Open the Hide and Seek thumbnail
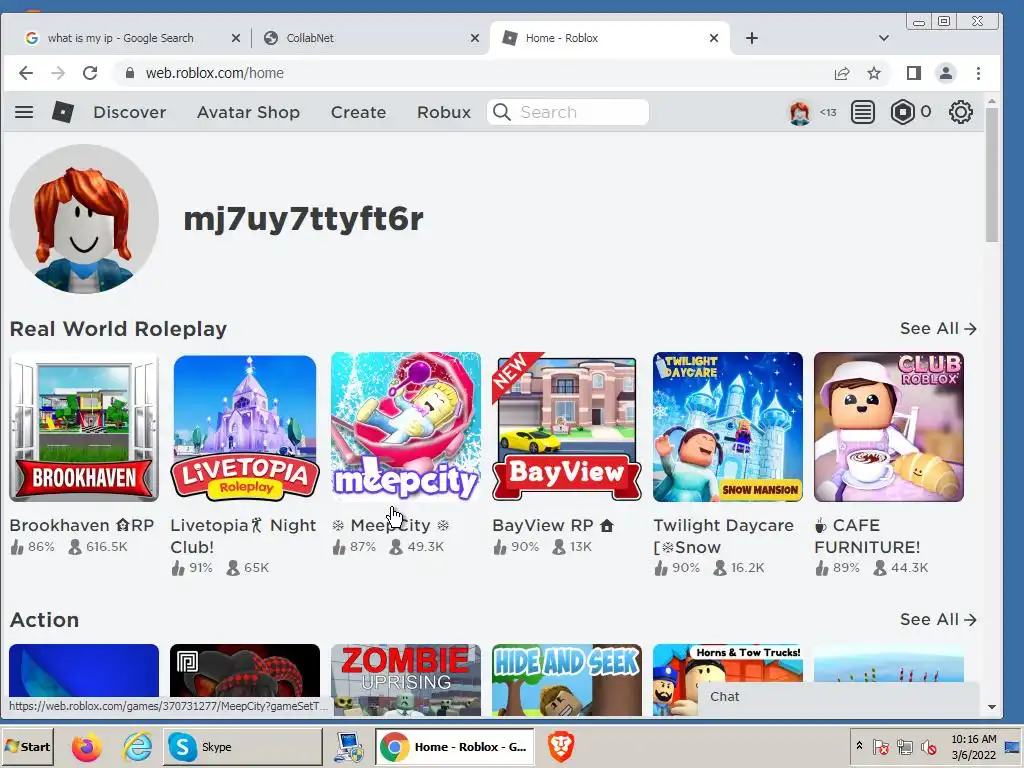Screen dimensions: 1024x768 tap(567, 679)
